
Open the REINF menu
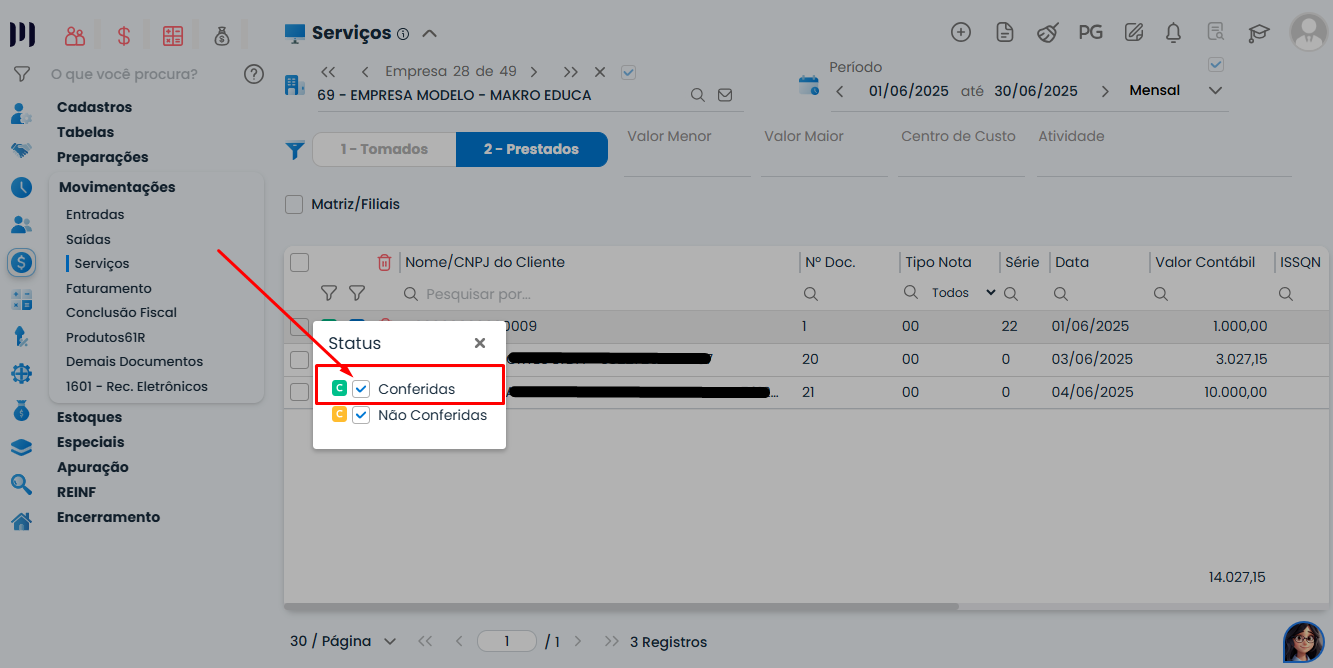pos(76,492)
